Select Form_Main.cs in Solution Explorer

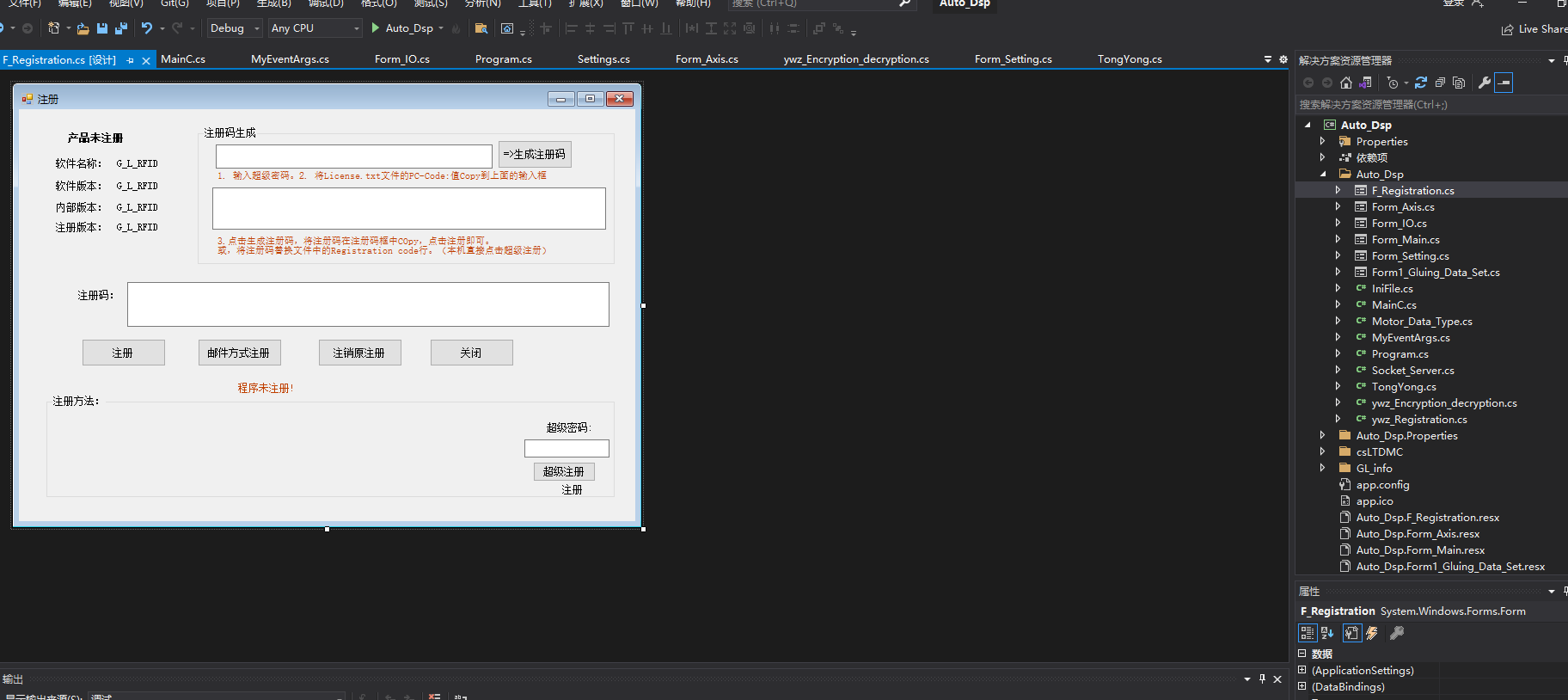tap(1406, 240)
